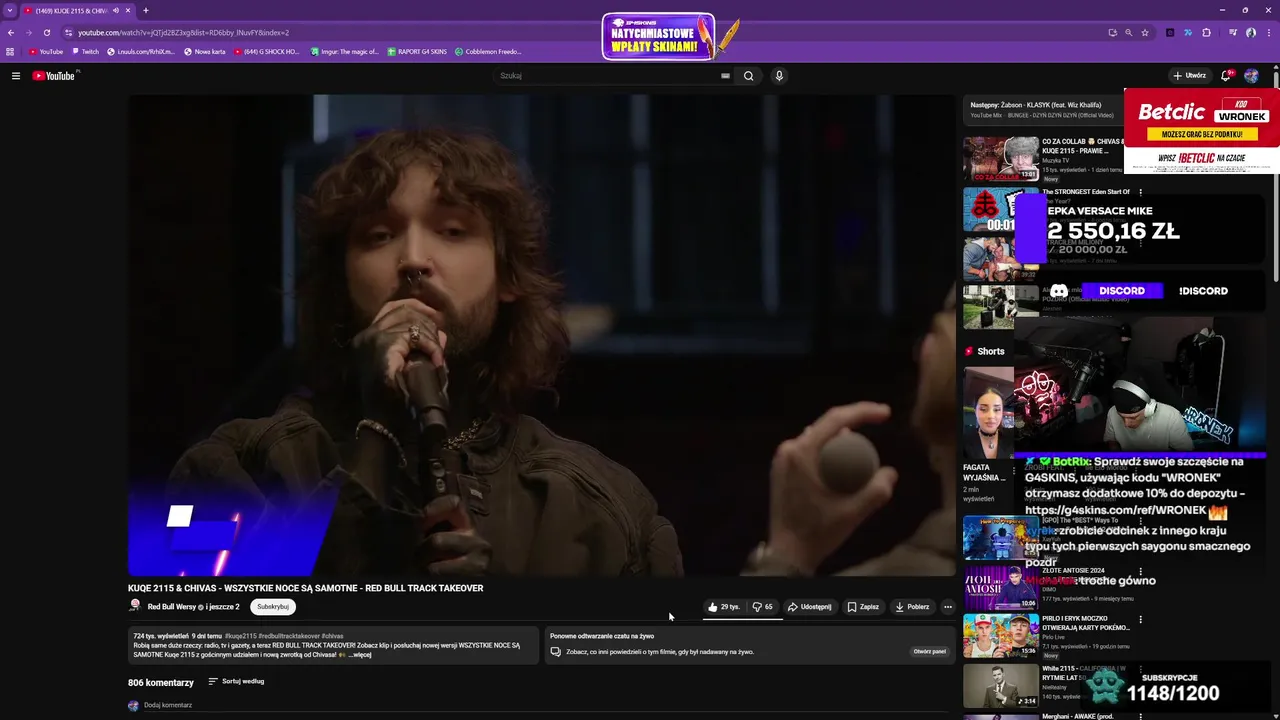Open the Chrome three-dot menu

point(1269,33)
